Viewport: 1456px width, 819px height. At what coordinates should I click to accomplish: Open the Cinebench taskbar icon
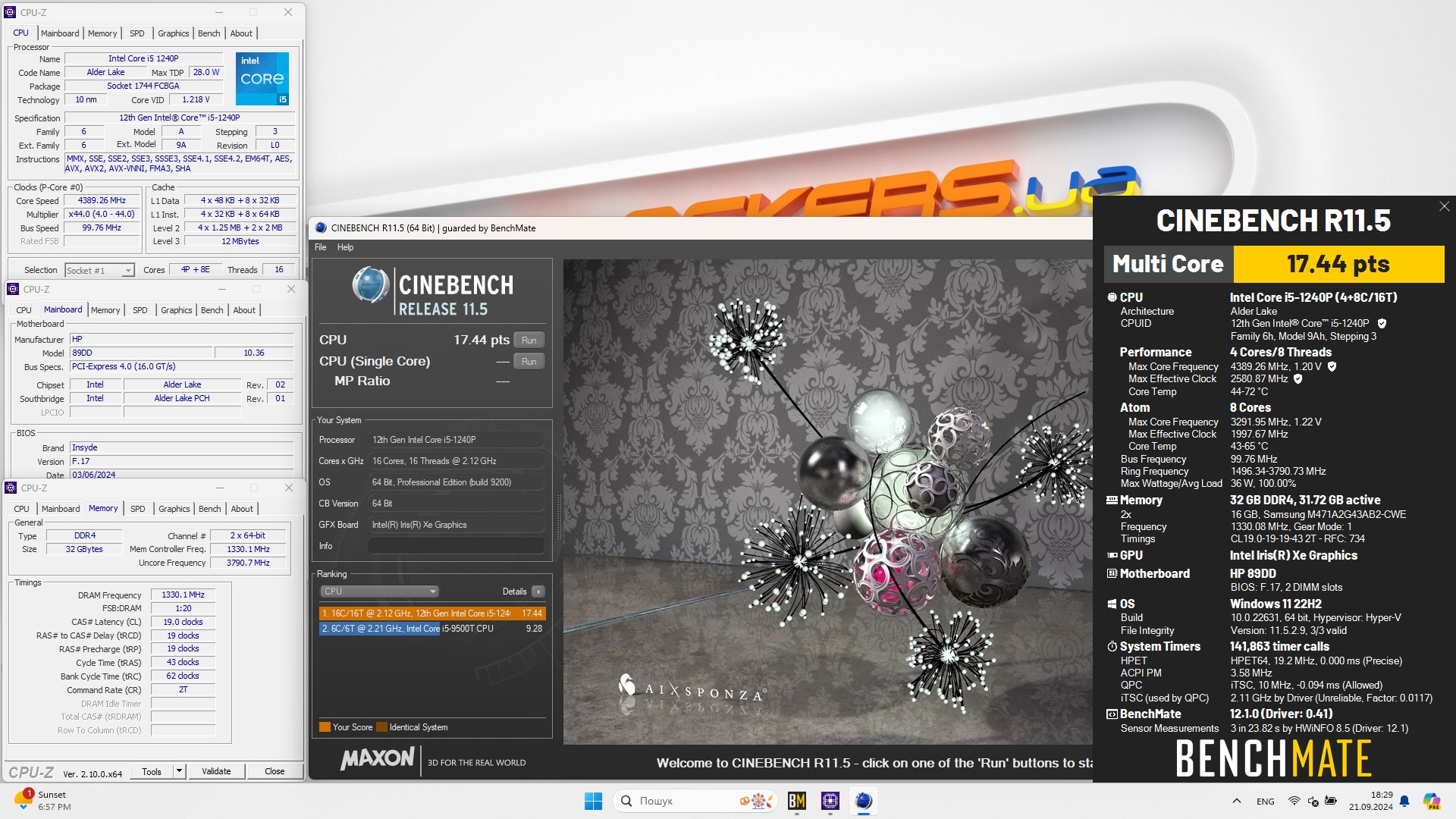tap(864, 801)
